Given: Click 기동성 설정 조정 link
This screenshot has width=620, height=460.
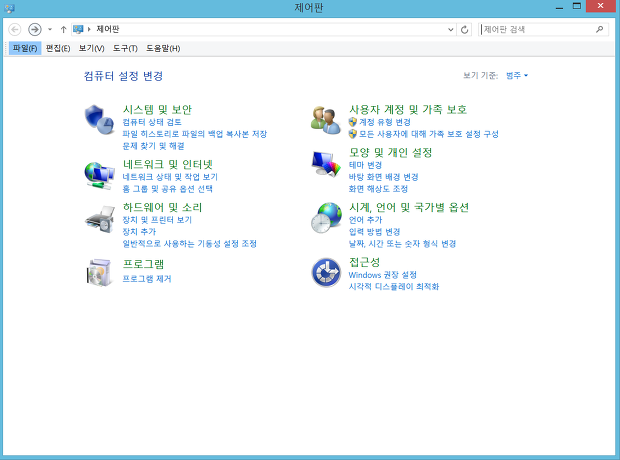Looking at the screenshot, I should point(189,243).
